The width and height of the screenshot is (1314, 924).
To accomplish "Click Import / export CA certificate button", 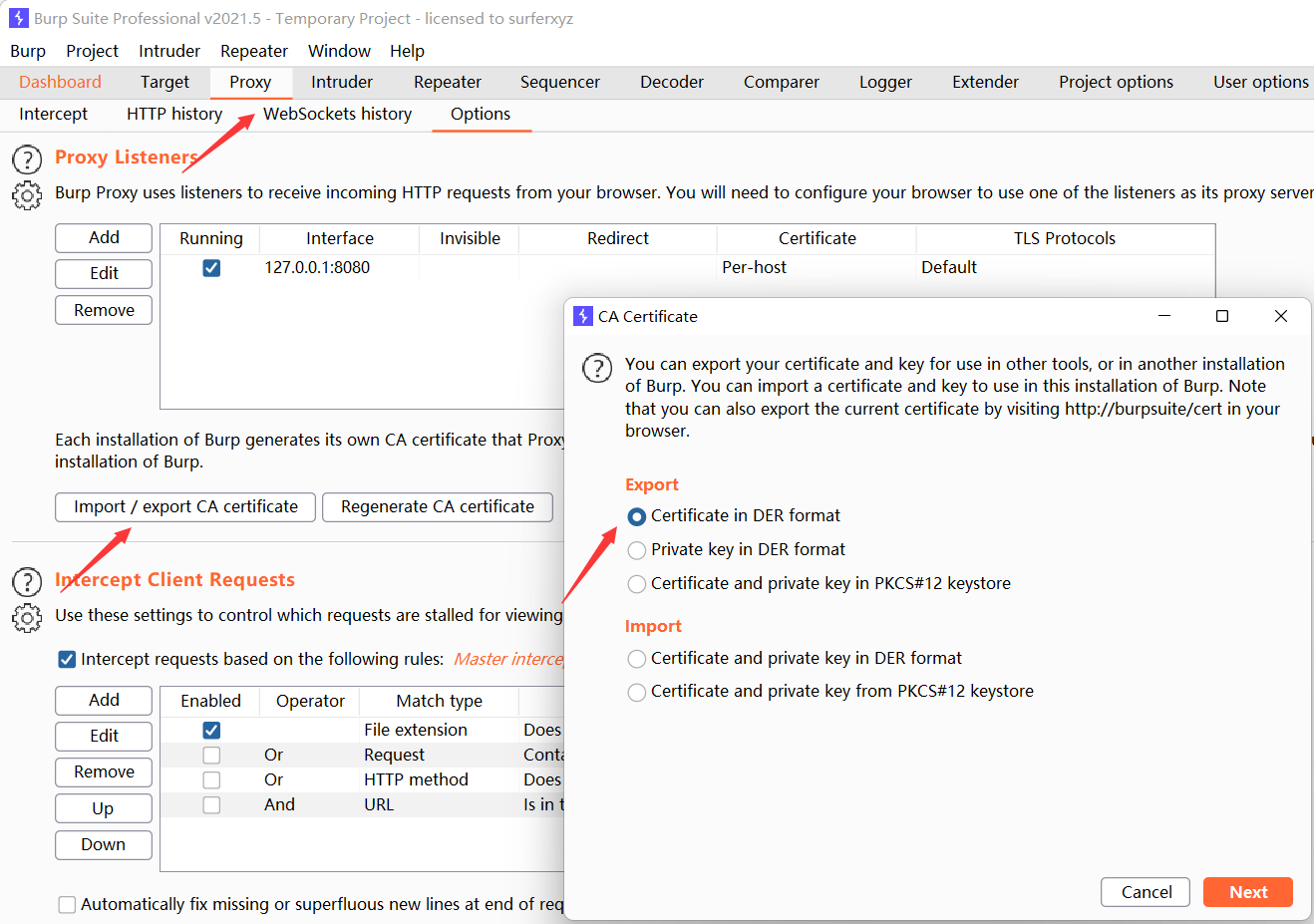I will pos(185,507).
